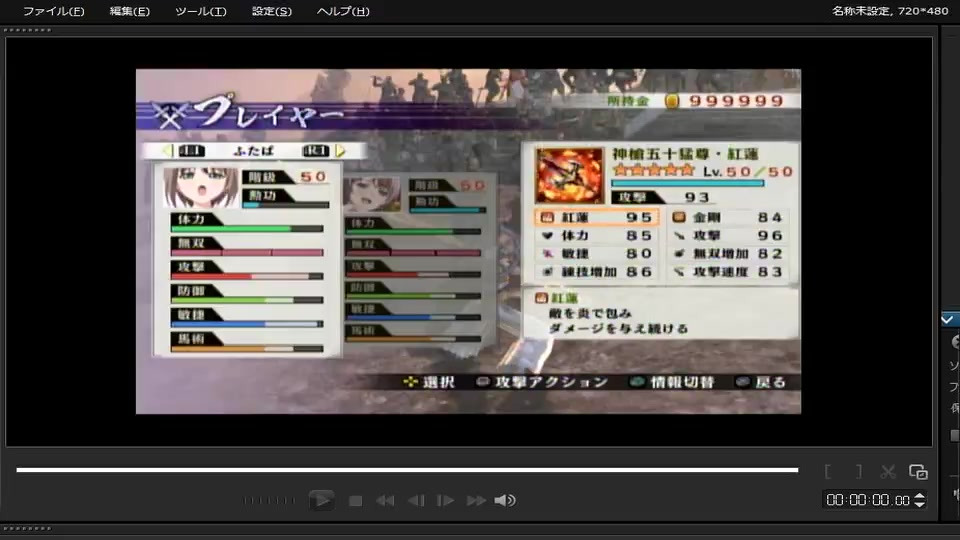
Task: Step forward one frame
Action: click(x=445, y=501)
